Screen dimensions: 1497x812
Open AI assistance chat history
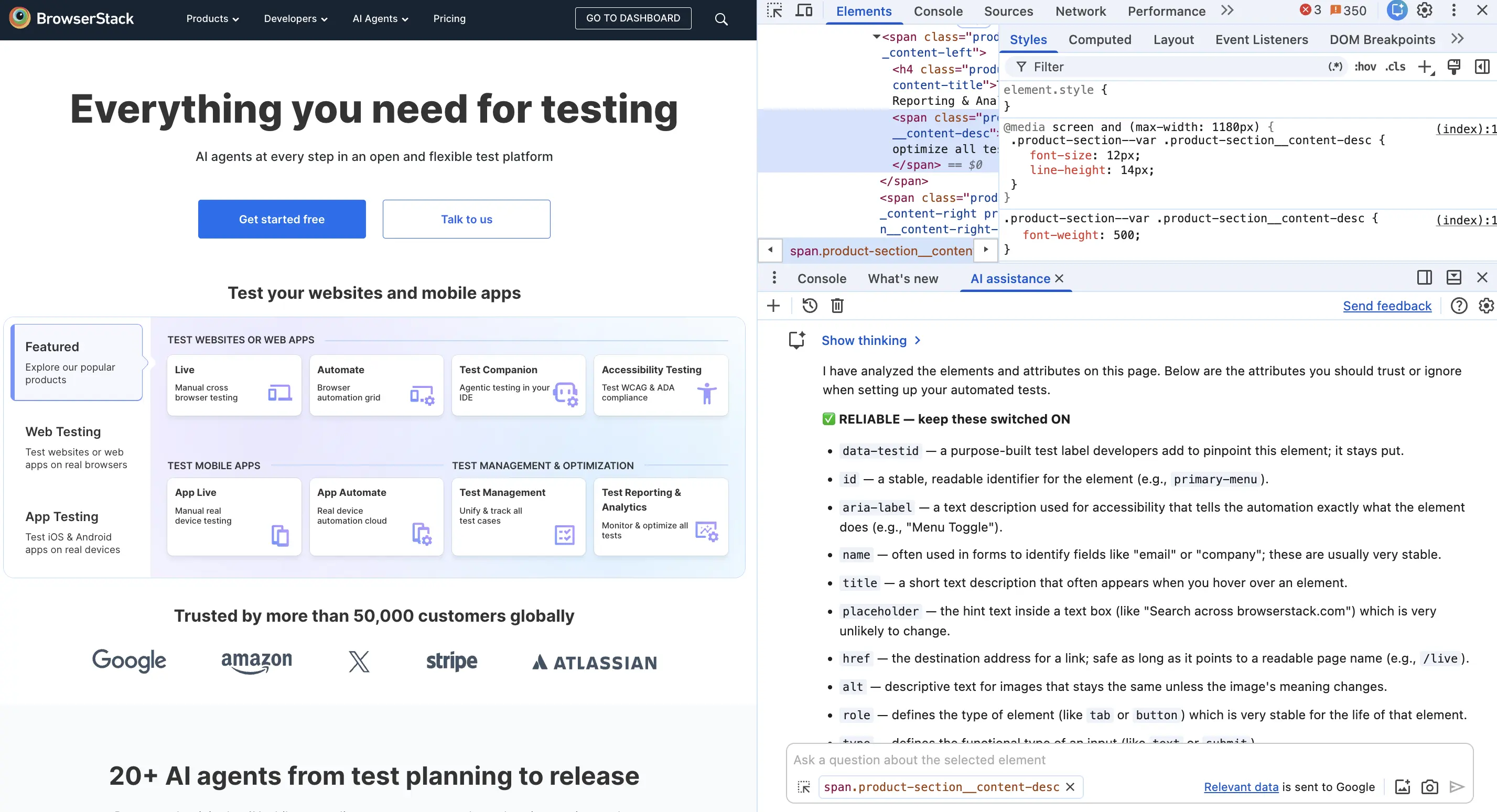tap(810, 306)
